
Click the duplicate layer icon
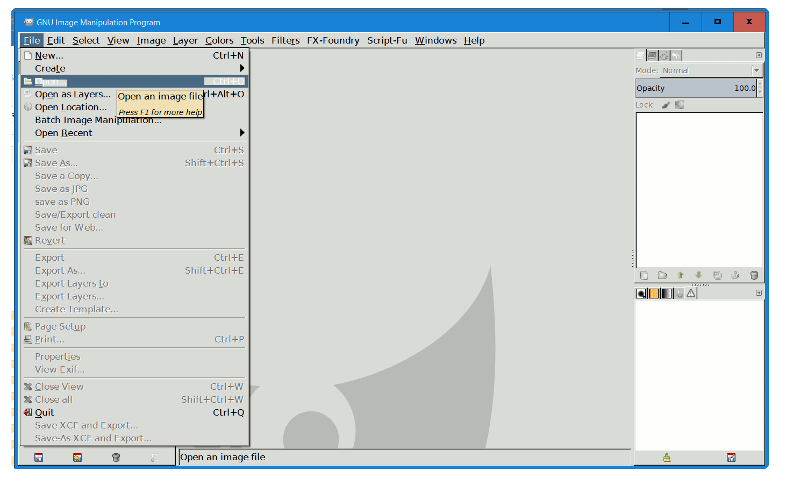point(717,275)
